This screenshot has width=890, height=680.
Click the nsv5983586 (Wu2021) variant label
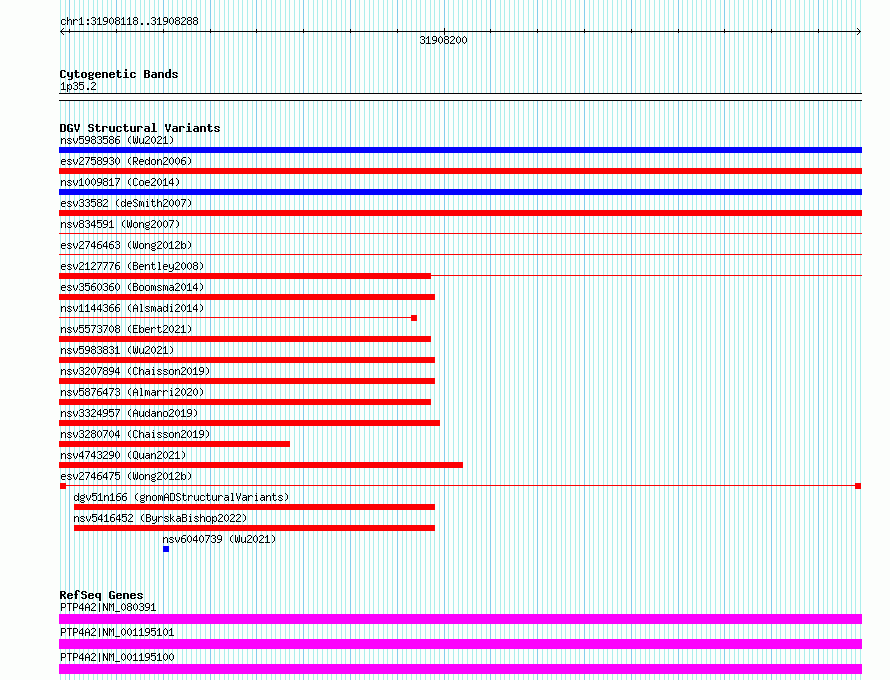coord(117,140)
